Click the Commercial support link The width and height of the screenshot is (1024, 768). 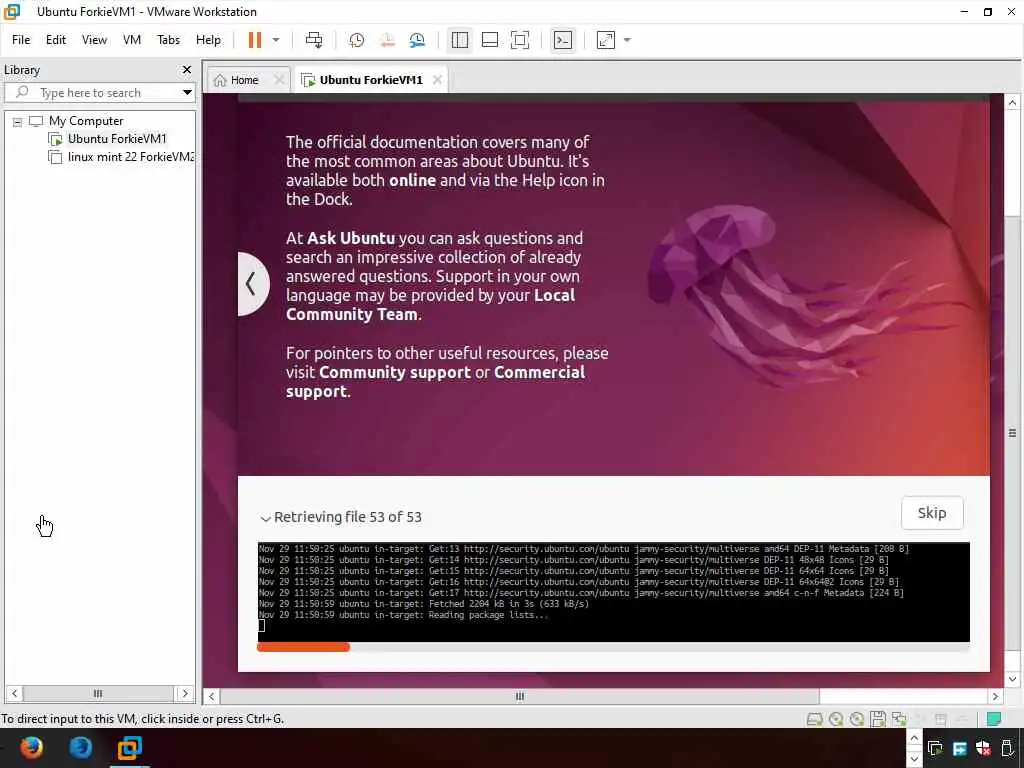click(x=436, y=381)
